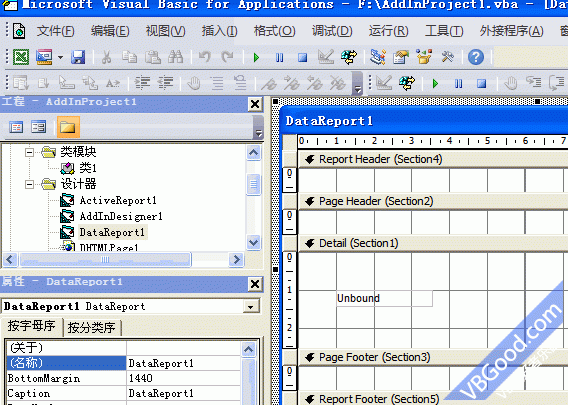Click View Code in the Project Explorer
The height and width of the screenshot is (405, 568).
[x=16, y=127]
